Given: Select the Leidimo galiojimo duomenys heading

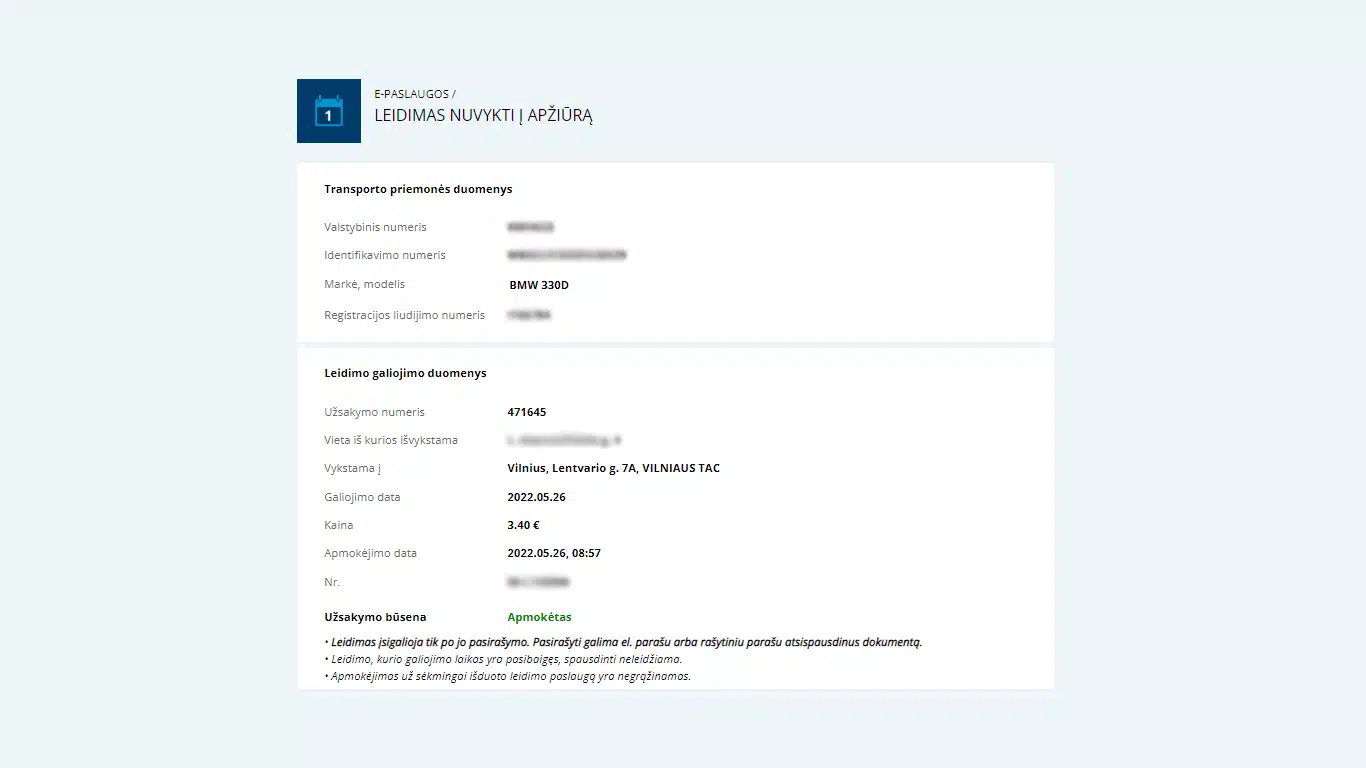Looking at the screenshot, I should [x=405, y=373].
